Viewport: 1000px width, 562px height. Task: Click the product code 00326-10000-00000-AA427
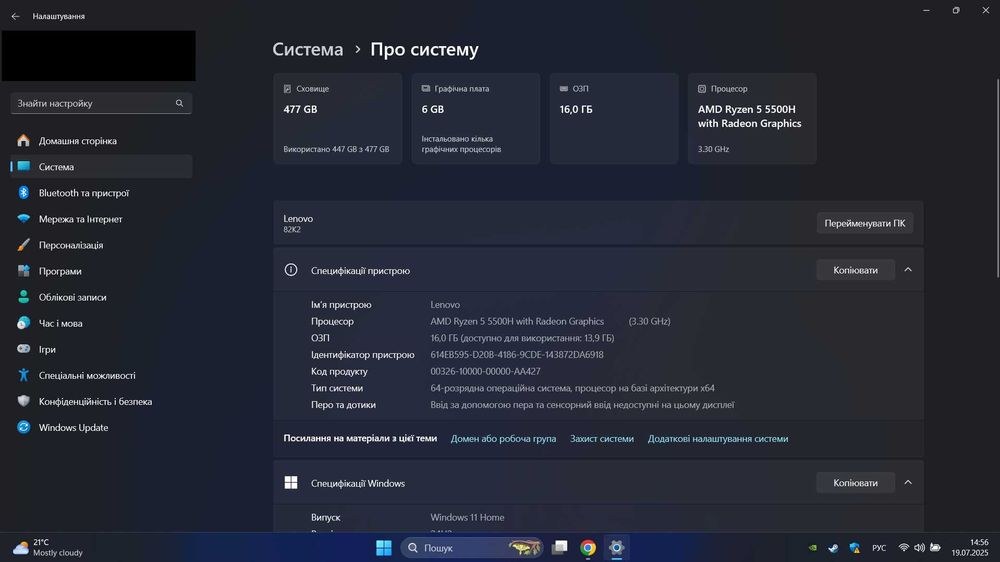485,371
